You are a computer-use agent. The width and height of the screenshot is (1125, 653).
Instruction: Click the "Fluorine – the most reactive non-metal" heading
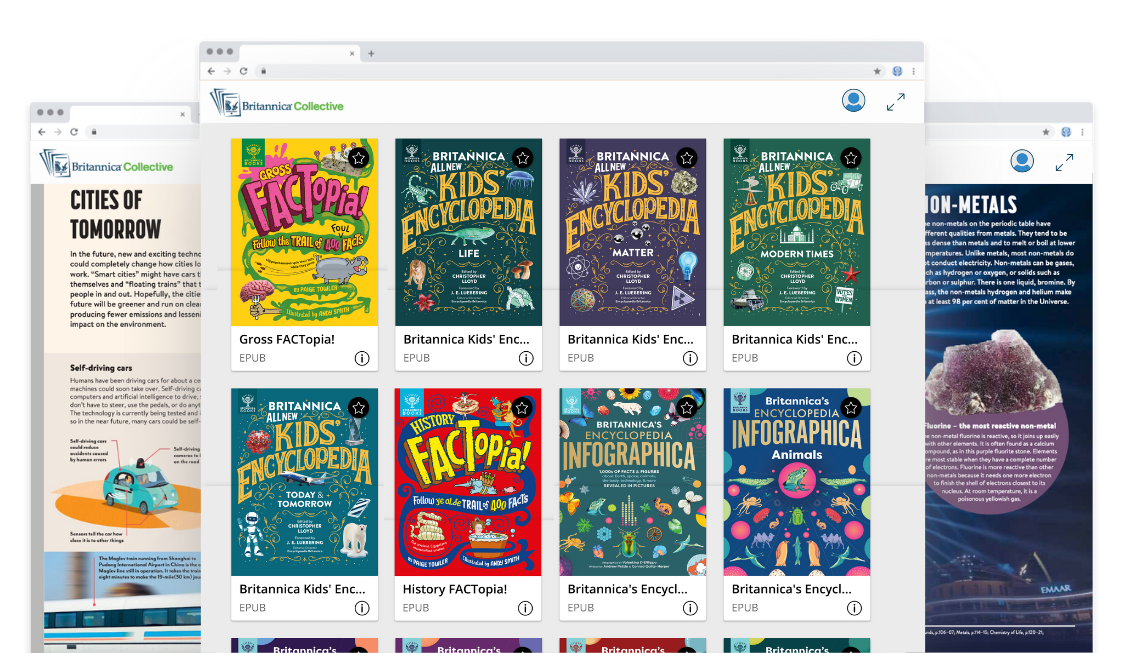pos(990,426)
